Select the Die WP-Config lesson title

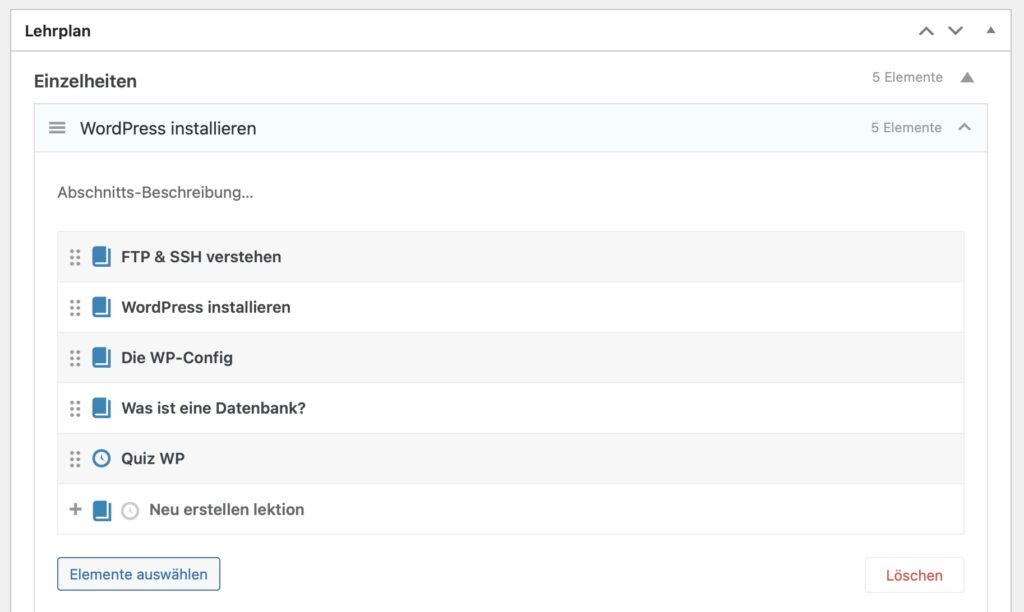[x=177, y=358]
